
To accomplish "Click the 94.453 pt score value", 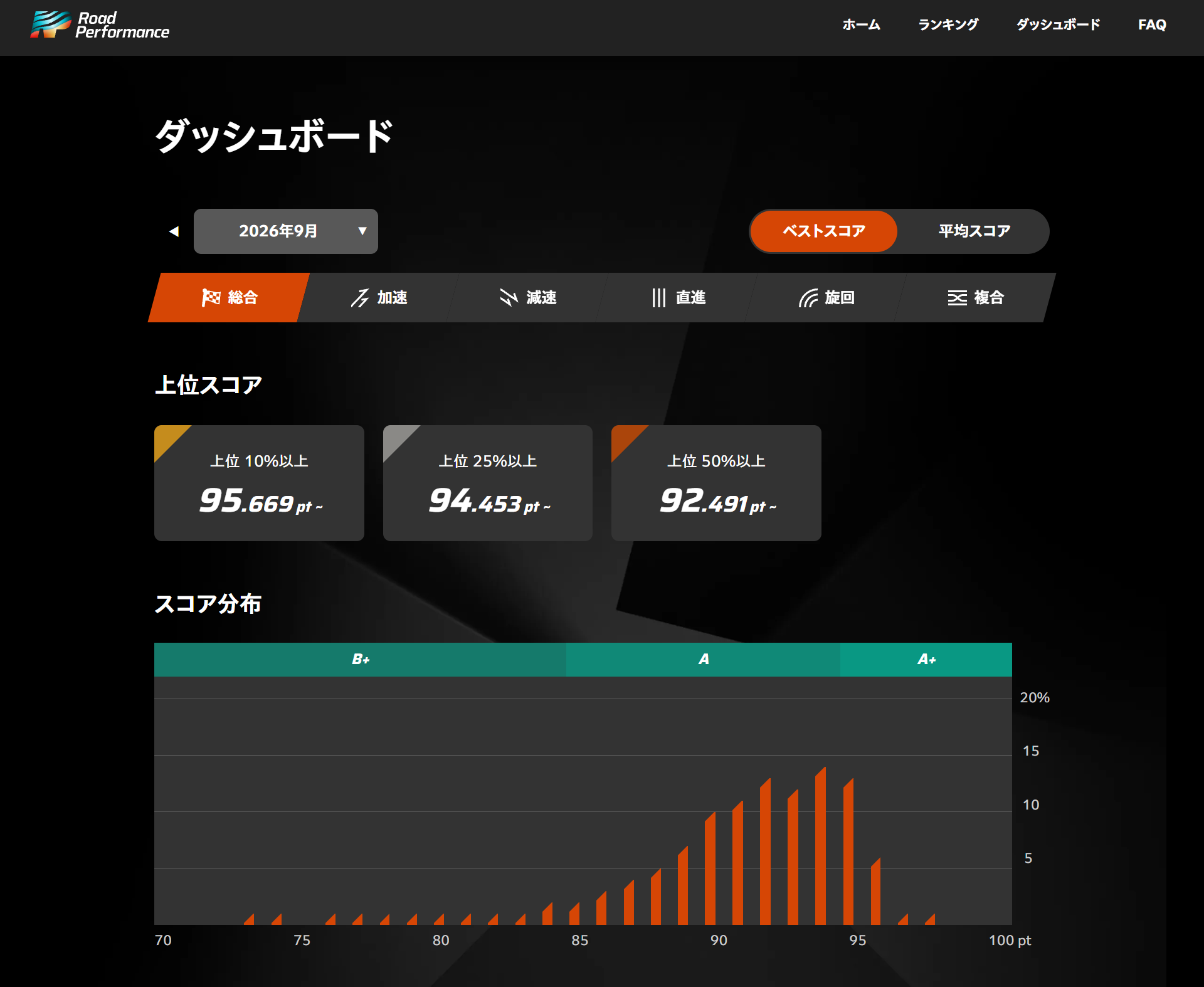I will coord(489,501).
